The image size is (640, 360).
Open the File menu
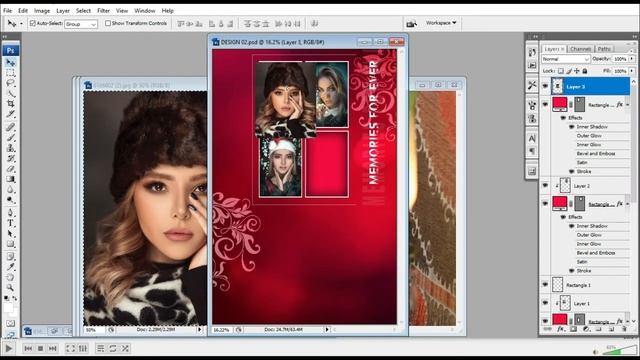tap(7, 11)
